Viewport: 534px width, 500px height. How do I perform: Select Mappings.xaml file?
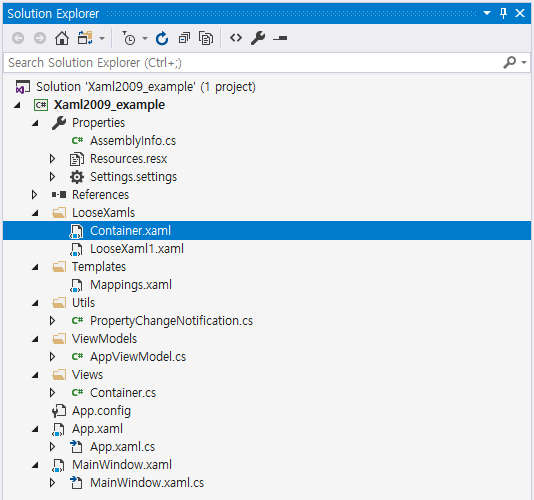pos(131,285)
